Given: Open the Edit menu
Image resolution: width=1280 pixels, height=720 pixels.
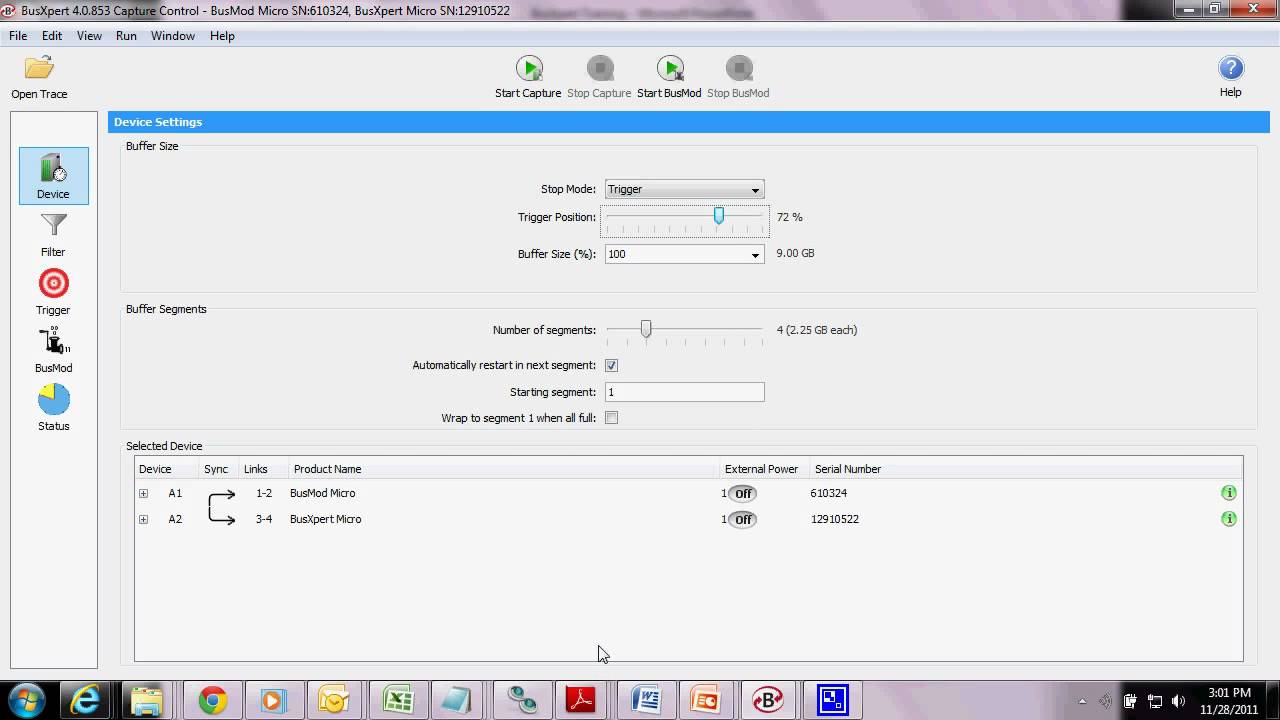Looking at the screenshot, I should [x=52, y=35].
